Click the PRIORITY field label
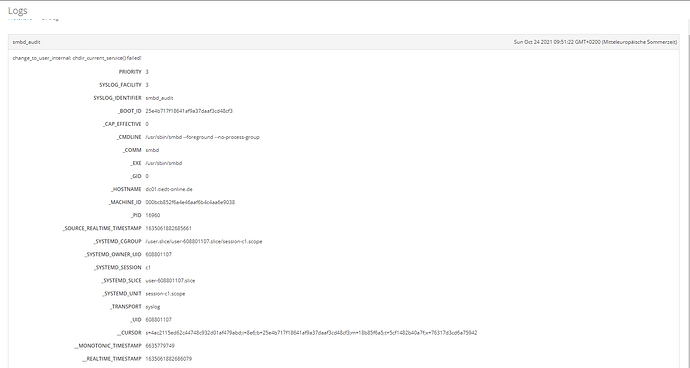Image resolution: width=690 pixels, height=368 pixels. pyautogui.click(x=130, y=72)
